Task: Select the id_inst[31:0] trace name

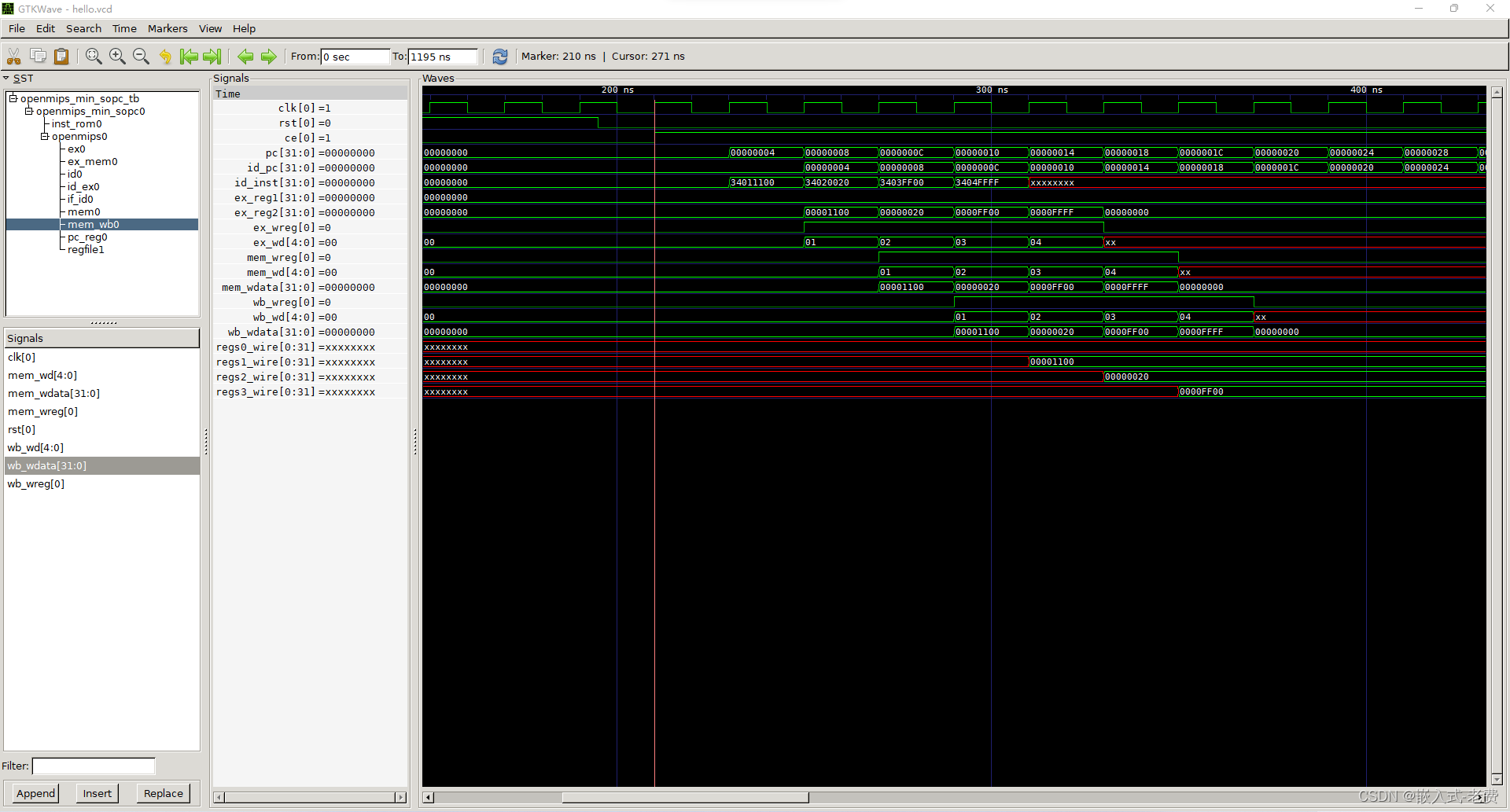Action: (x=274, y=182)
